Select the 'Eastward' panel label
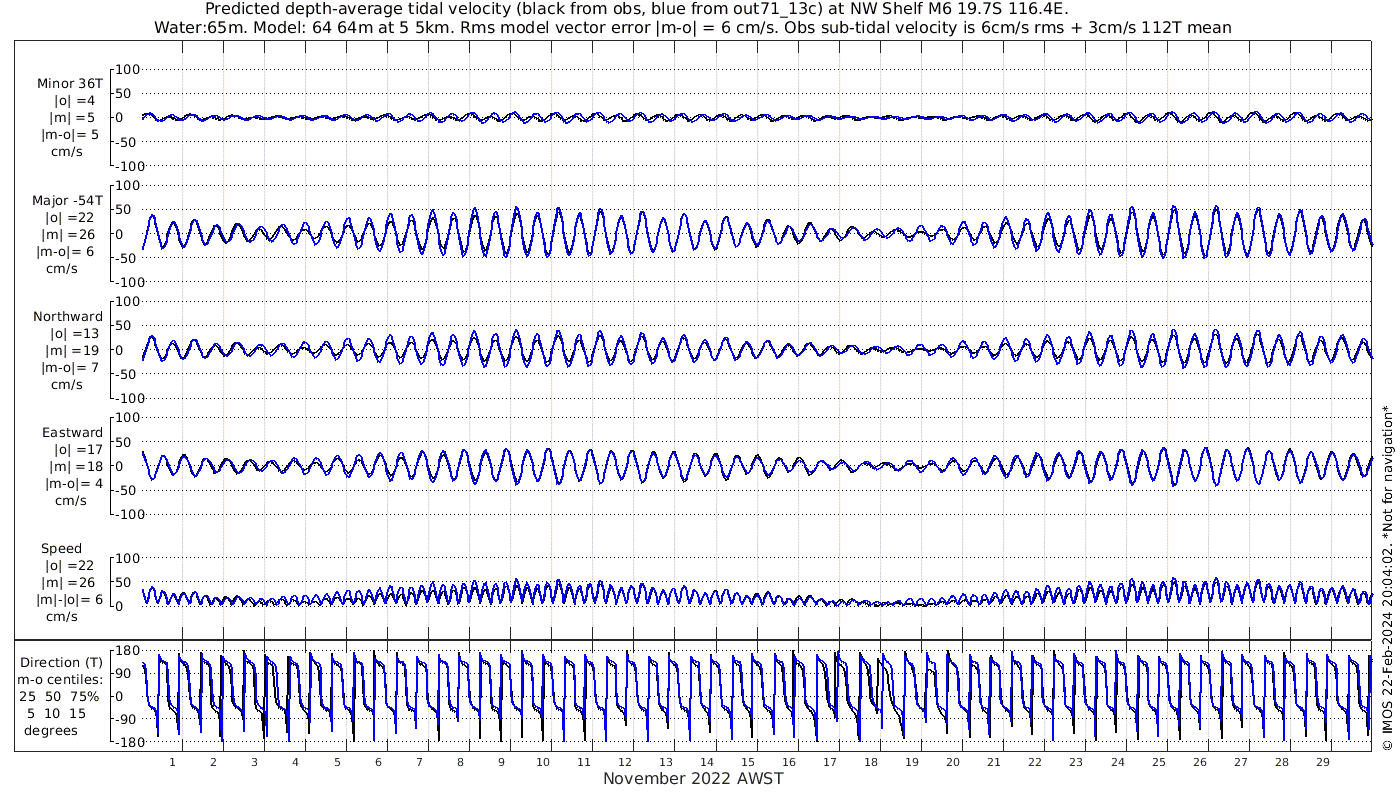The image size is (1400, 800). tap(72, 433)
